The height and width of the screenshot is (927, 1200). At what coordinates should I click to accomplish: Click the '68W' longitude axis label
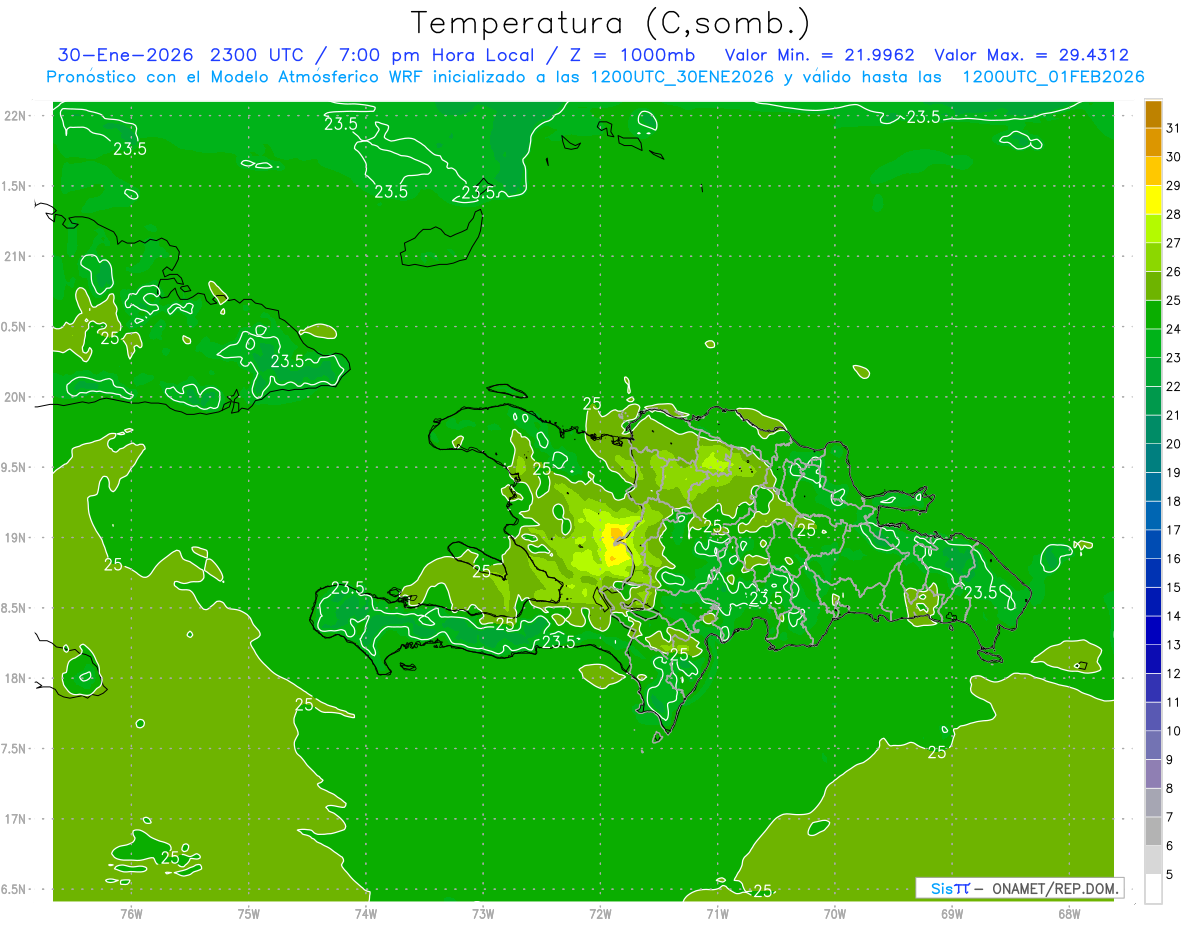pyautogui.click(x=1069, y=913)
